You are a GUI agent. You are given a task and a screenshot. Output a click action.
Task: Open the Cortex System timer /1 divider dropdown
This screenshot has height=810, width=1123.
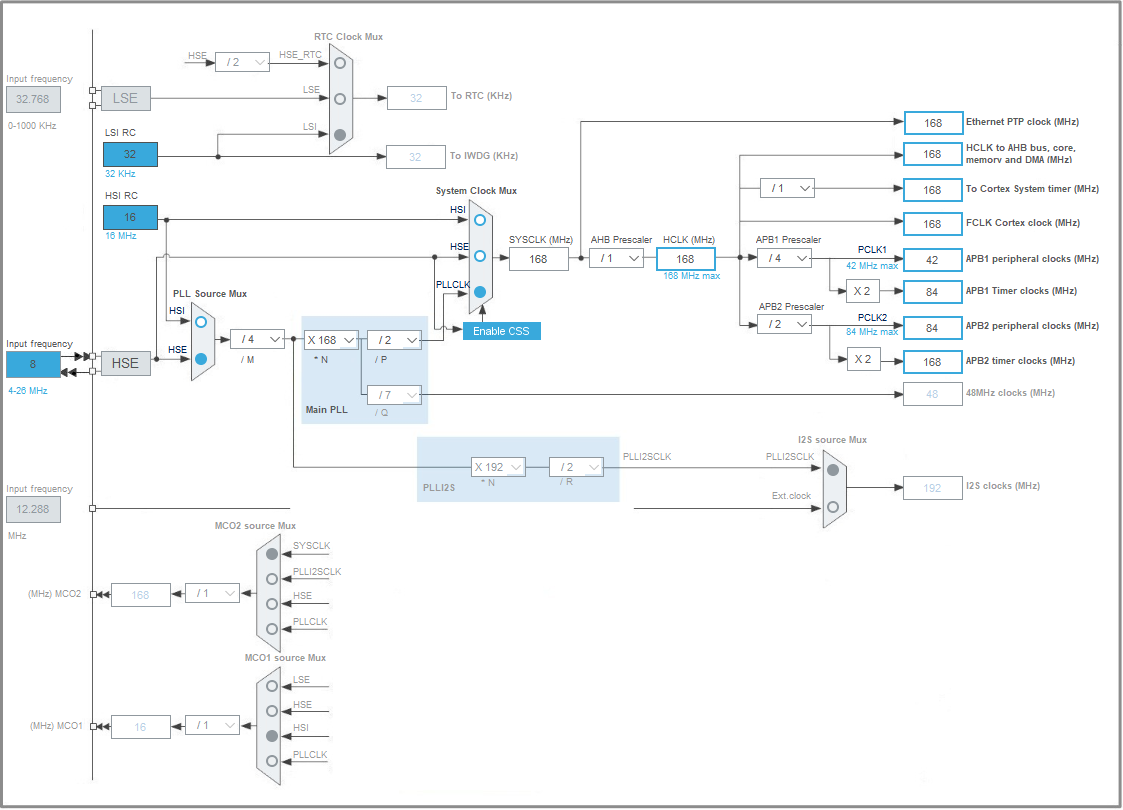tap(787, 188)
